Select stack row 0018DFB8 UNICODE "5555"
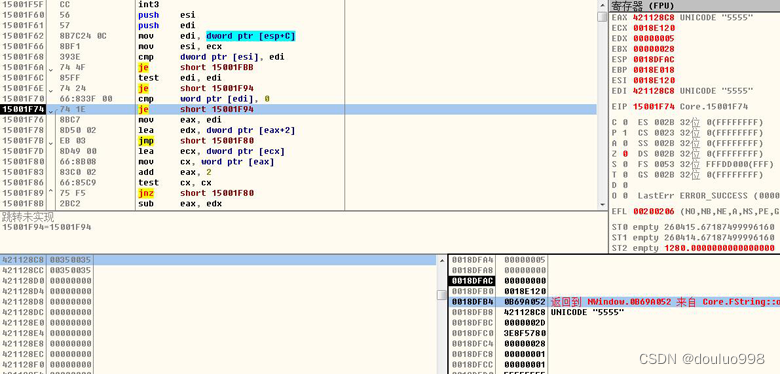780x374 pixels. click(x=614, y=312)
